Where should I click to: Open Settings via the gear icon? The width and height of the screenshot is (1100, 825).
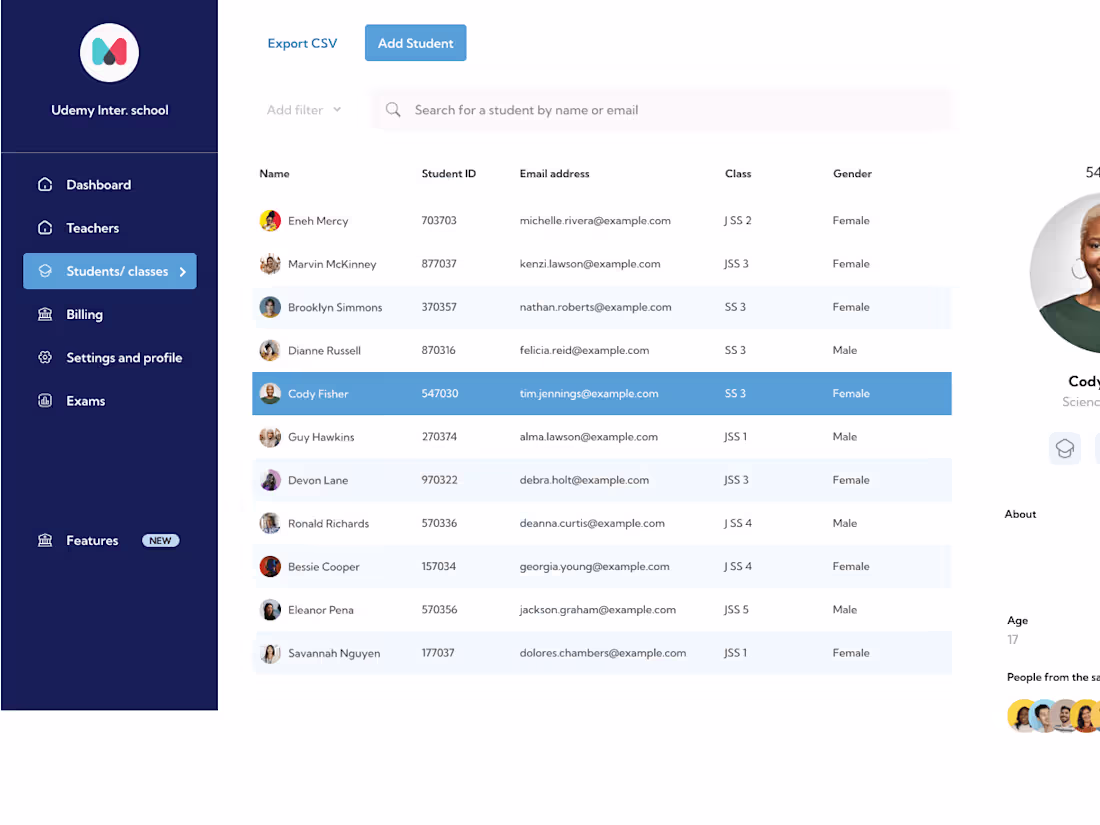pos(45,357)
